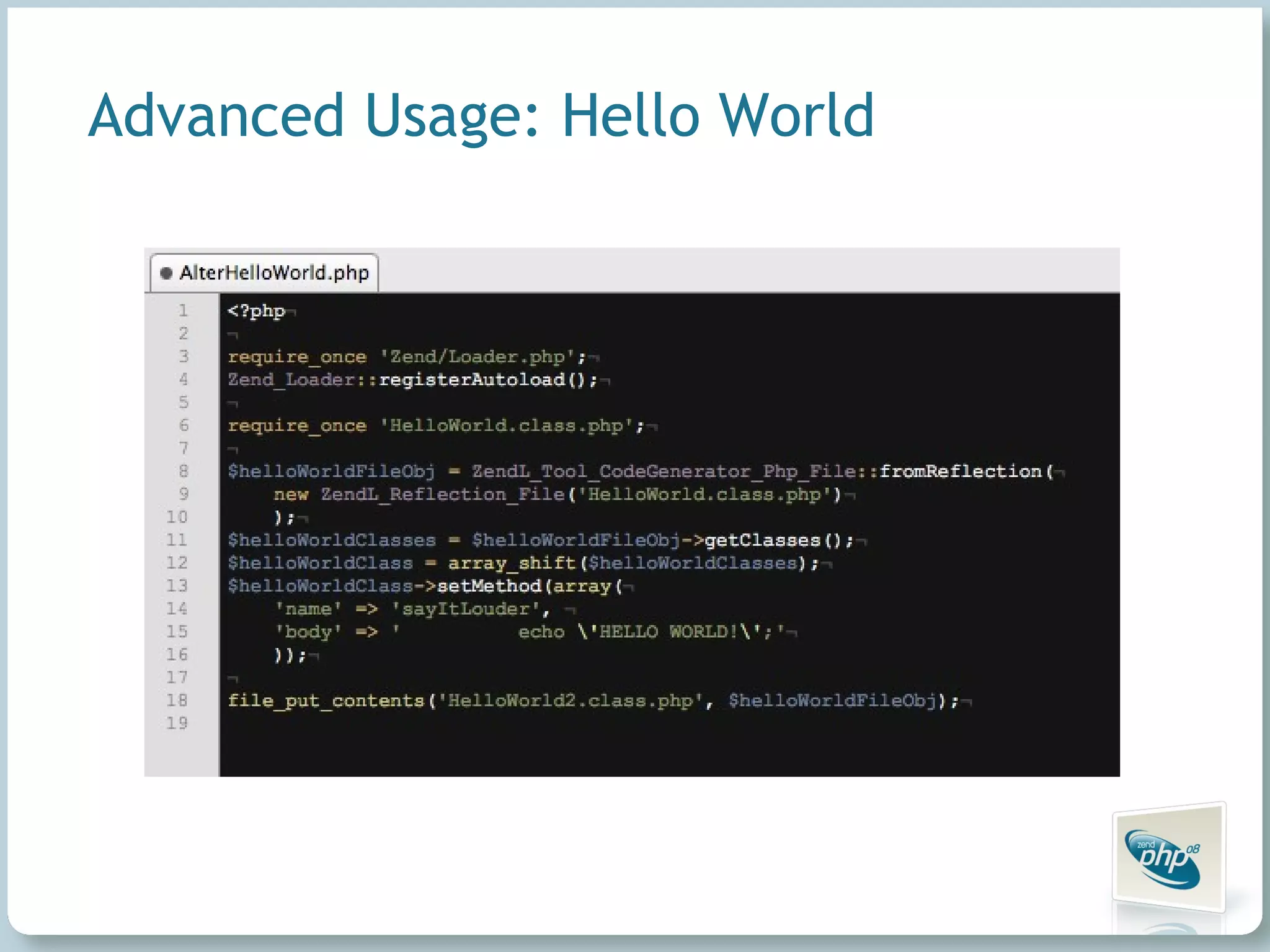The width and height of the screenshot is (1270, 952).
Task: Click line number 3 in the gutter
Action: (x=183, y=356)
